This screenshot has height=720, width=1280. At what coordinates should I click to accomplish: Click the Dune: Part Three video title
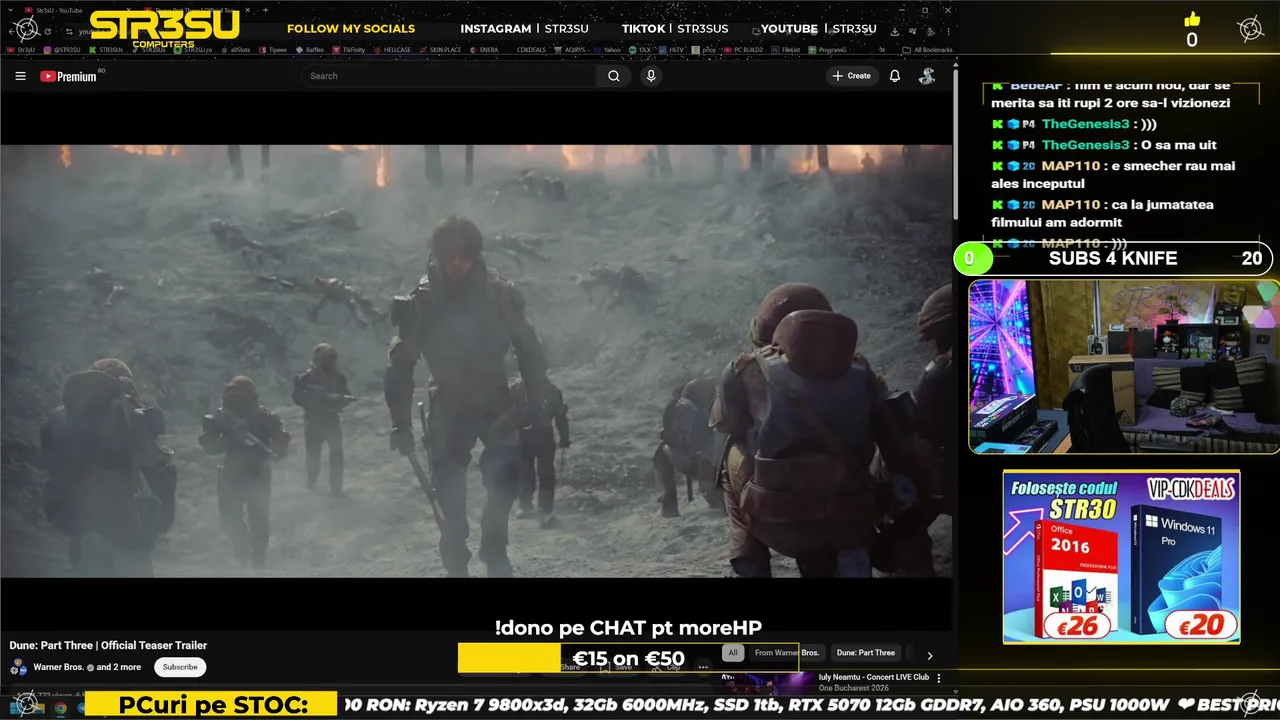point(108,645)
